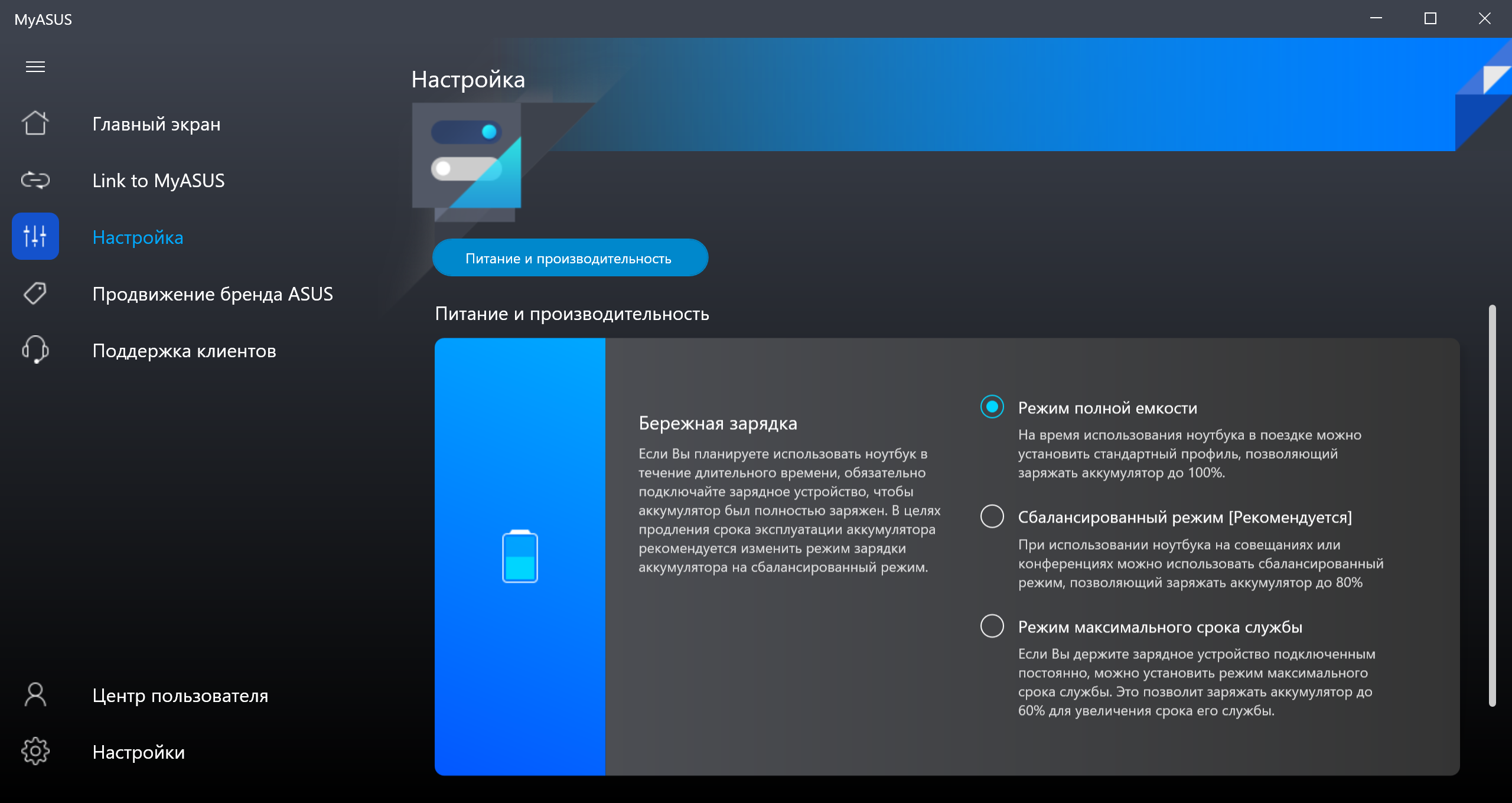
Task: Open Центр пользователя label
Action: (180, 696)
